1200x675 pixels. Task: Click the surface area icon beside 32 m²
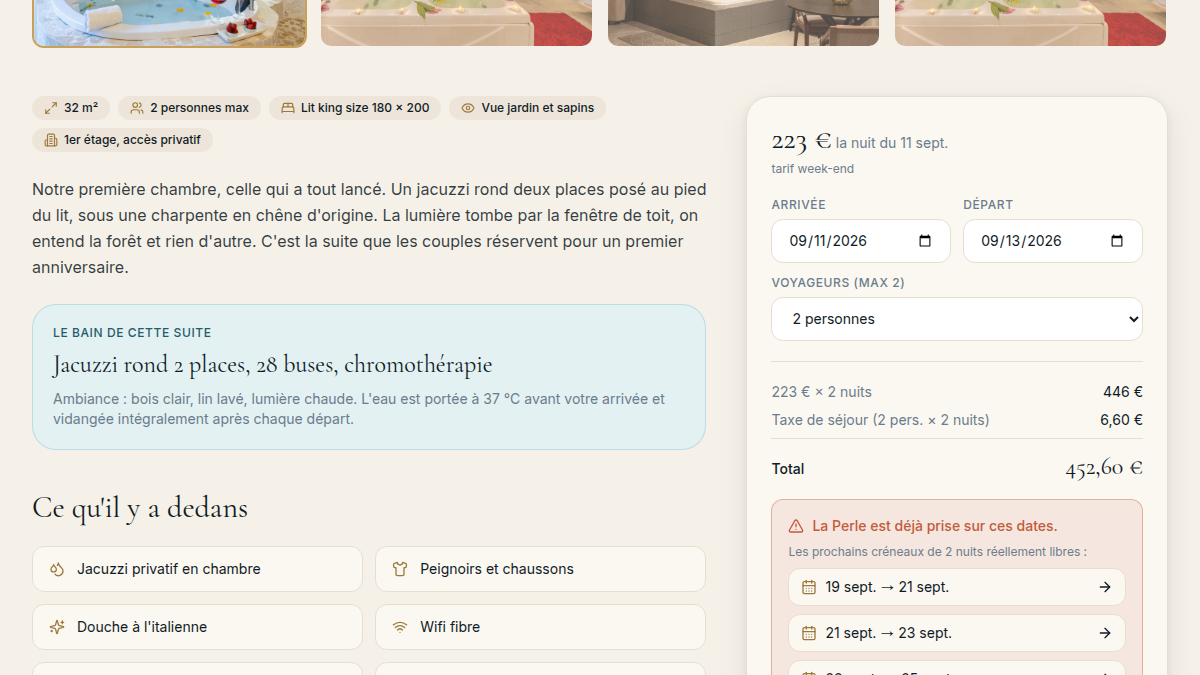51,108
